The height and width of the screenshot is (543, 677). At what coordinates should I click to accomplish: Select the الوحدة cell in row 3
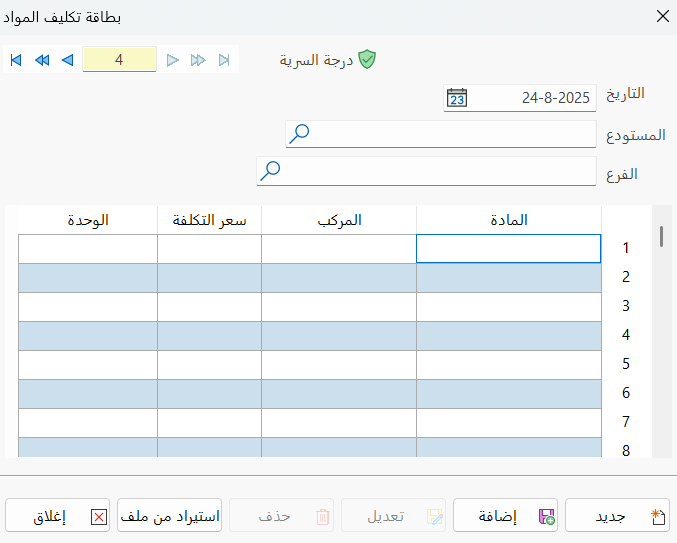pyautogui.click(x=88, y=307)
